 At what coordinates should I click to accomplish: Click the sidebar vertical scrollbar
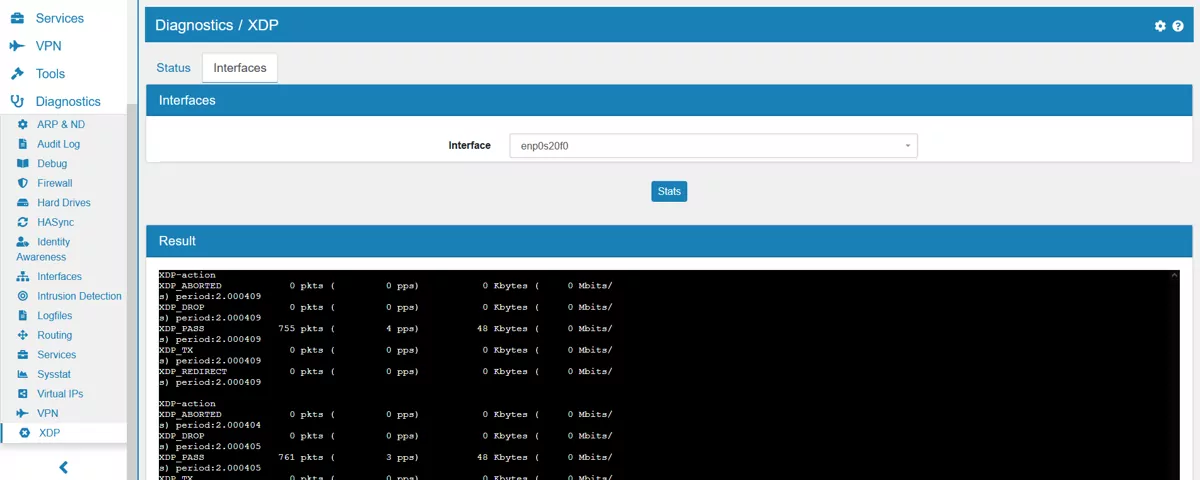point(131,290)
